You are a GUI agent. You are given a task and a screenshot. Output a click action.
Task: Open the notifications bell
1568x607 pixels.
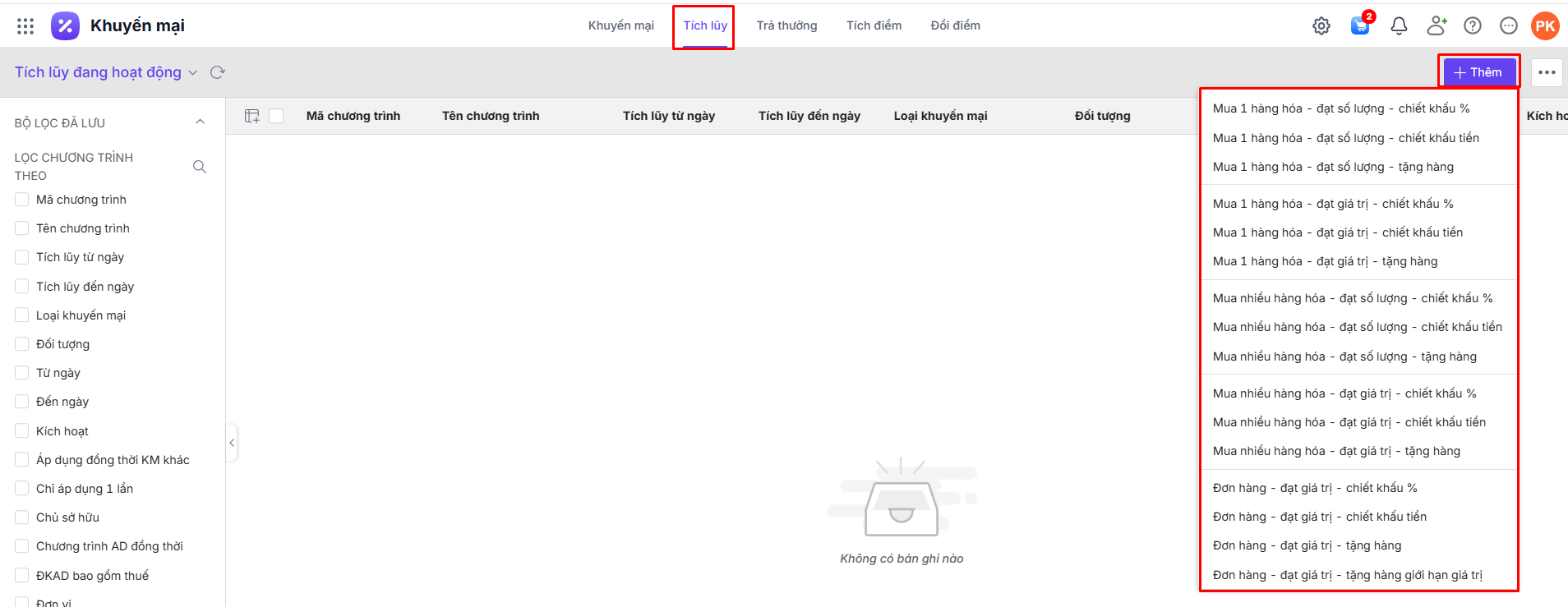[1399, 26]
